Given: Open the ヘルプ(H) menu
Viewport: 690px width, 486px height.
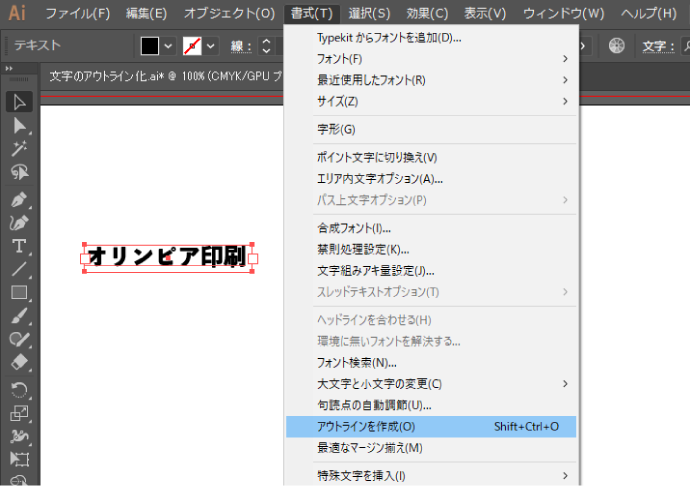Looking at the screenshot, I should [x=649, y=13].
